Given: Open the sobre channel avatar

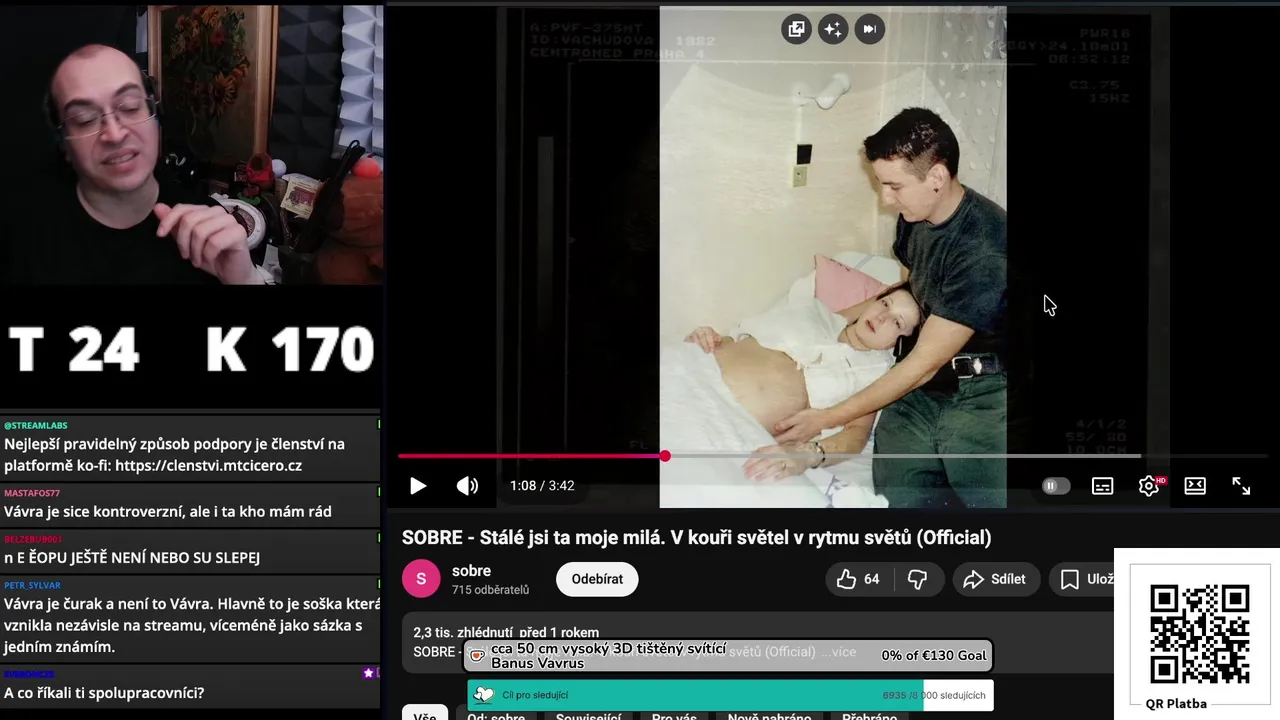Looking at the screenshot, I should (x=421, y=579).
